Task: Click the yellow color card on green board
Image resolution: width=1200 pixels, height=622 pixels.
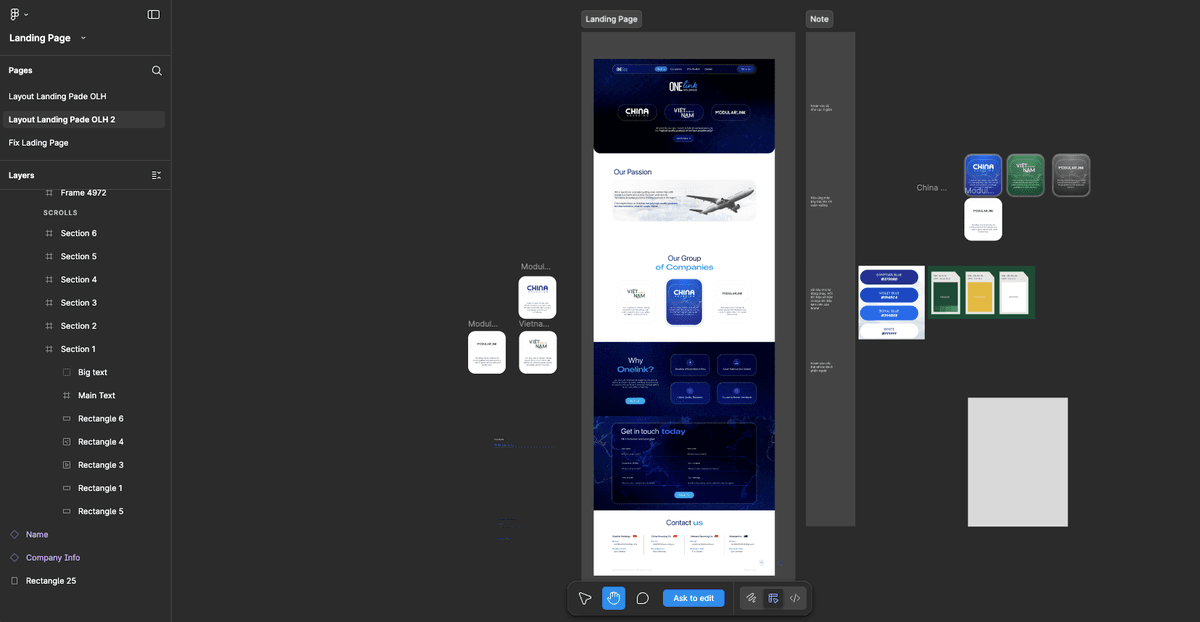Action: click(980, 292)
